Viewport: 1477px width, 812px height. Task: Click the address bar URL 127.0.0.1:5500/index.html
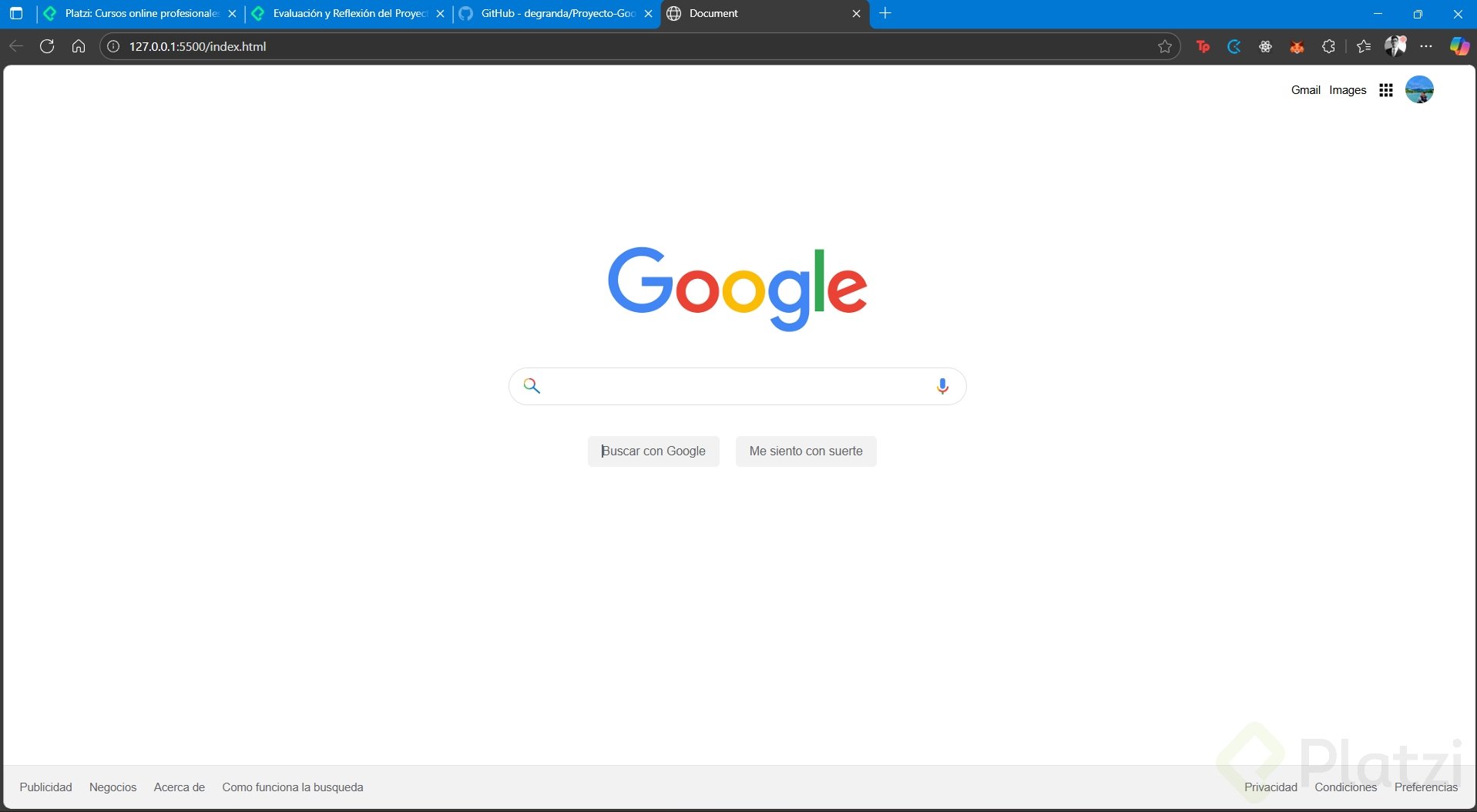pos(198,46)
